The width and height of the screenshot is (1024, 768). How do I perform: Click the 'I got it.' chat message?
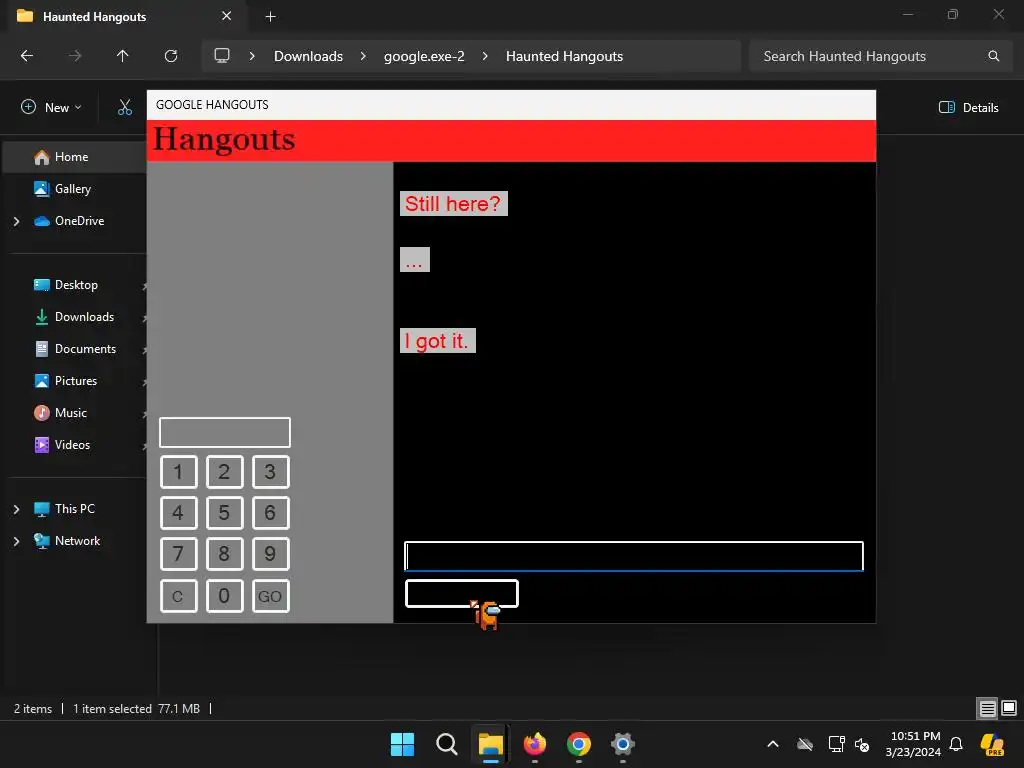click(438, 341)
